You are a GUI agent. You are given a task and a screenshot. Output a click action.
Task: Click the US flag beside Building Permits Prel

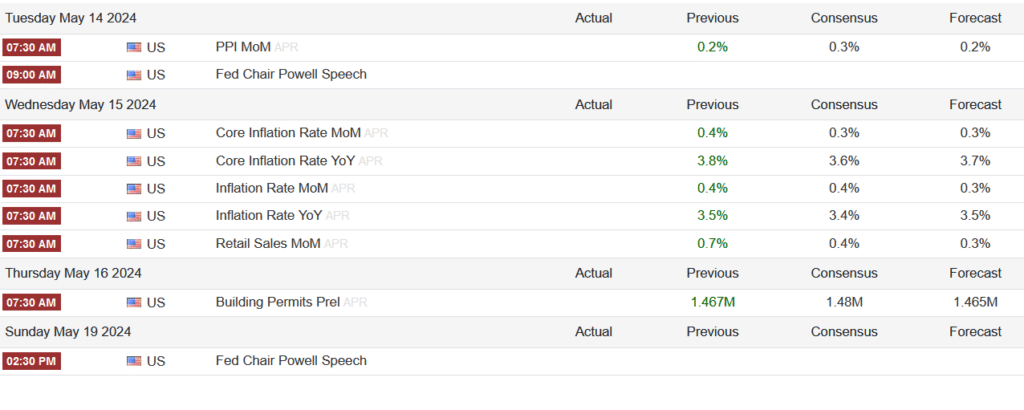(134, 302)
